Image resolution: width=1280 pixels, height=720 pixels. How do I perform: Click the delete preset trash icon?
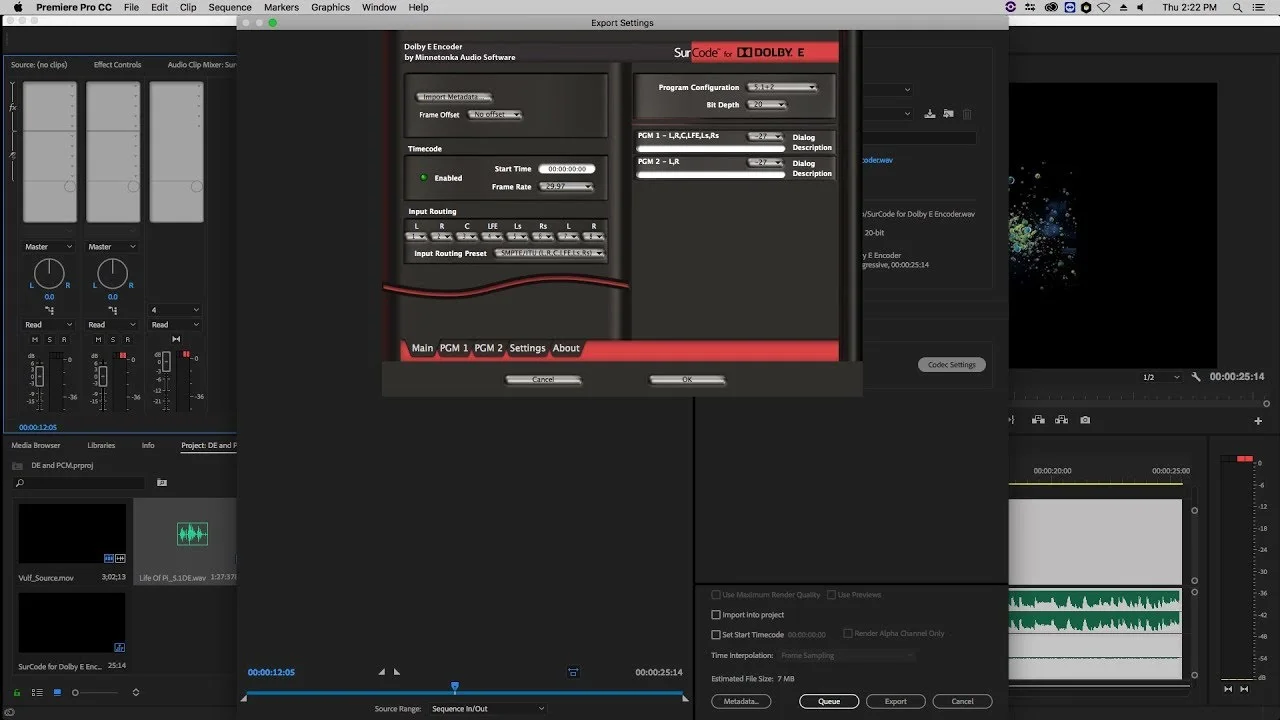point(967,114)
